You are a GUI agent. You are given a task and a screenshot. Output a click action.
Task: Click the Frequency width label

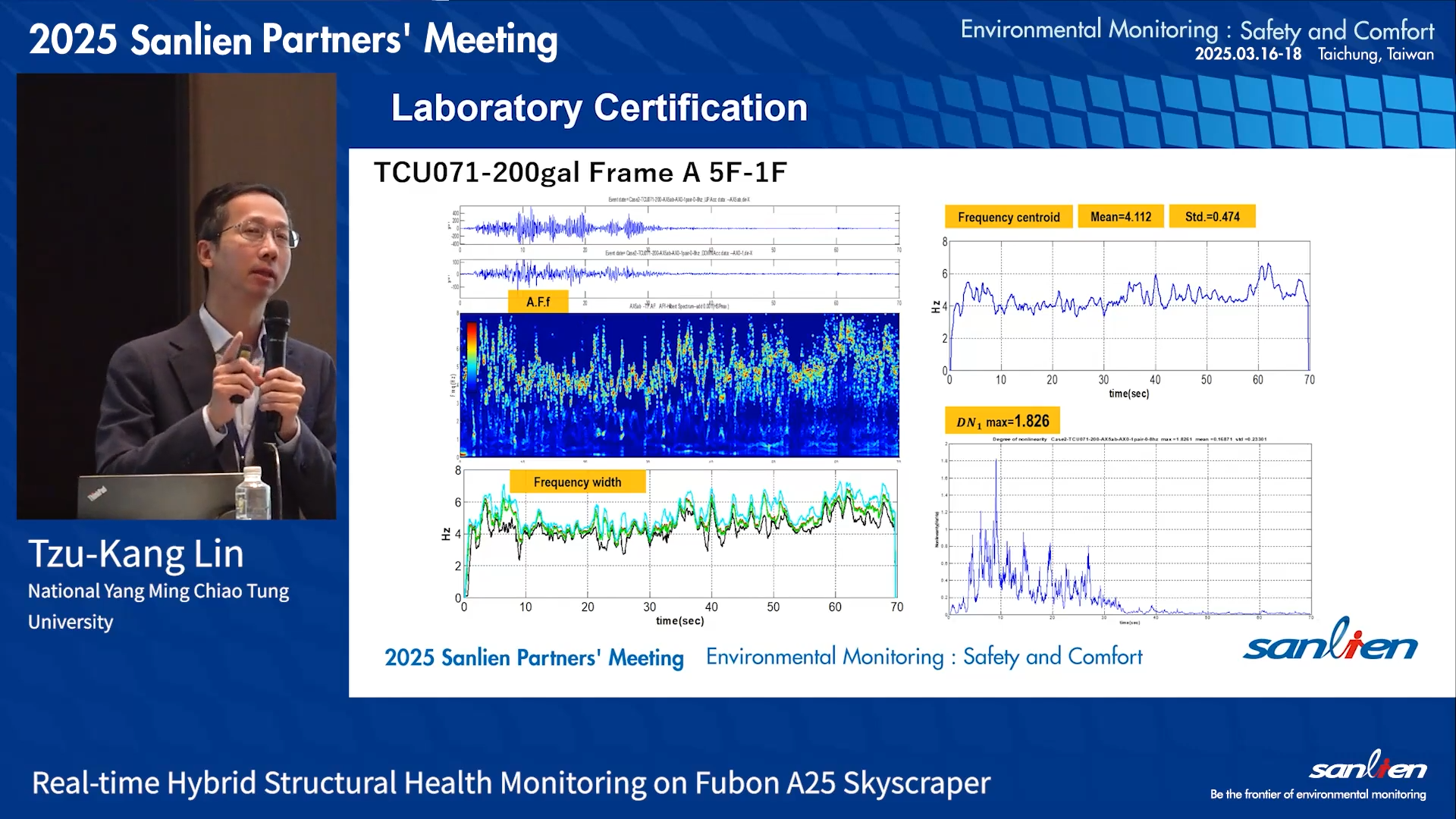tap(577, 482)
